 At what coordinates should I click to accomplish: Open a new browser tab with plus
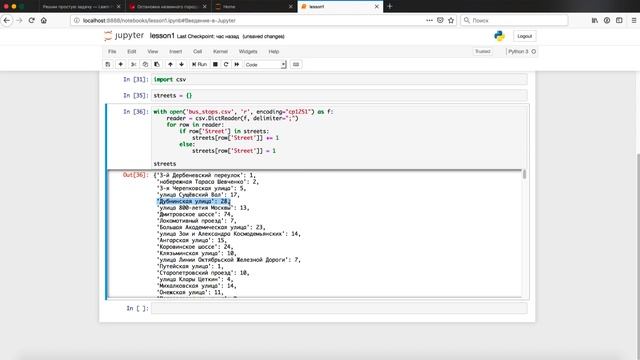[x=389, y=7]
